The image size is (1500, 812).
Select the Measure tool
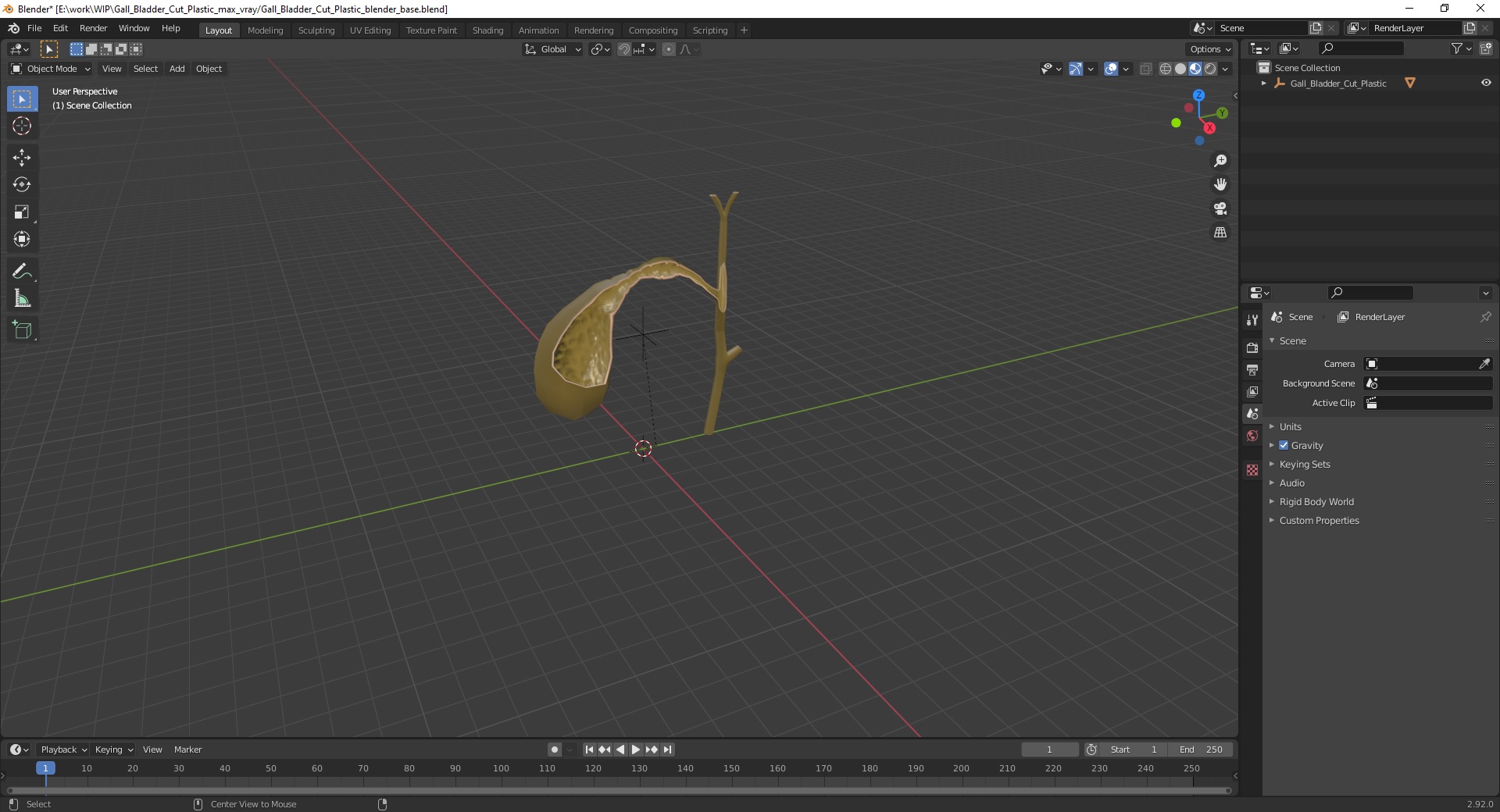22,298
